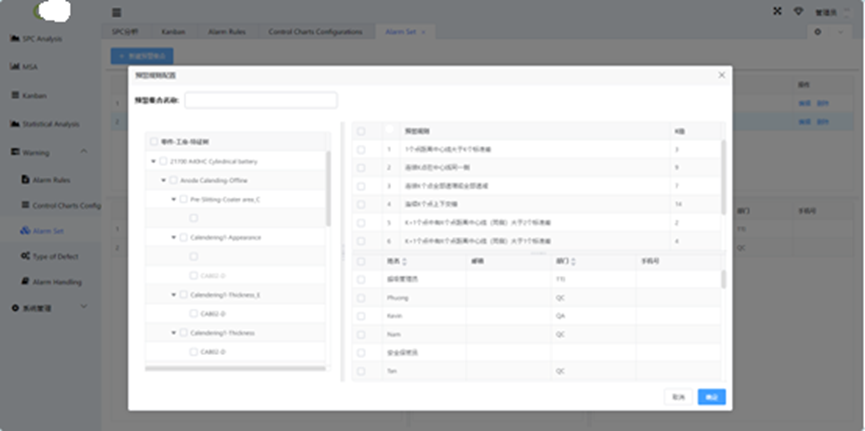Viewport: 865px width, 431px height.
Task: Close the alarm rule configuration dialog
Action: [x=722, y=75]
